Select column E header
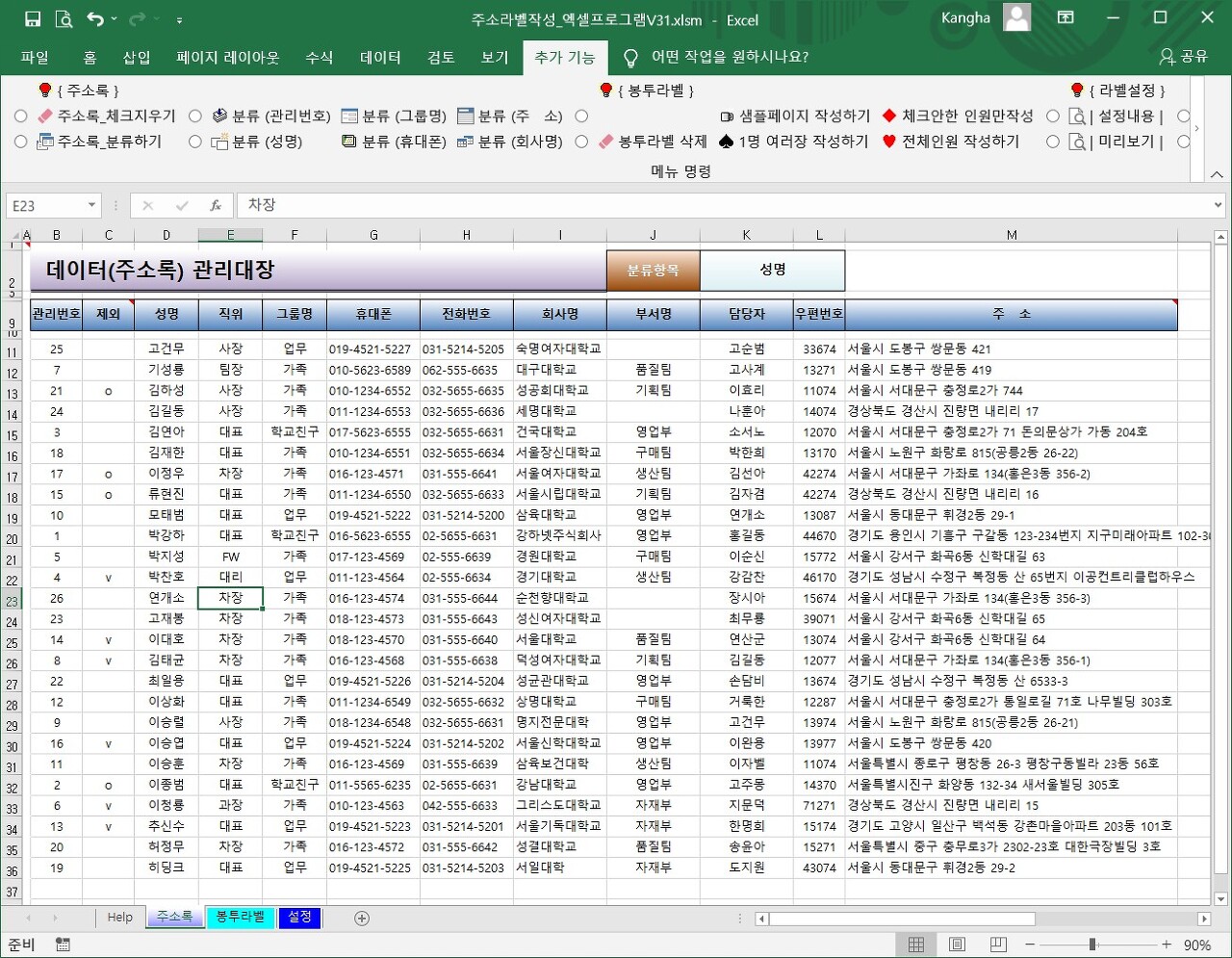Viewport: 1232px width, 958px height. coord(230,235)
